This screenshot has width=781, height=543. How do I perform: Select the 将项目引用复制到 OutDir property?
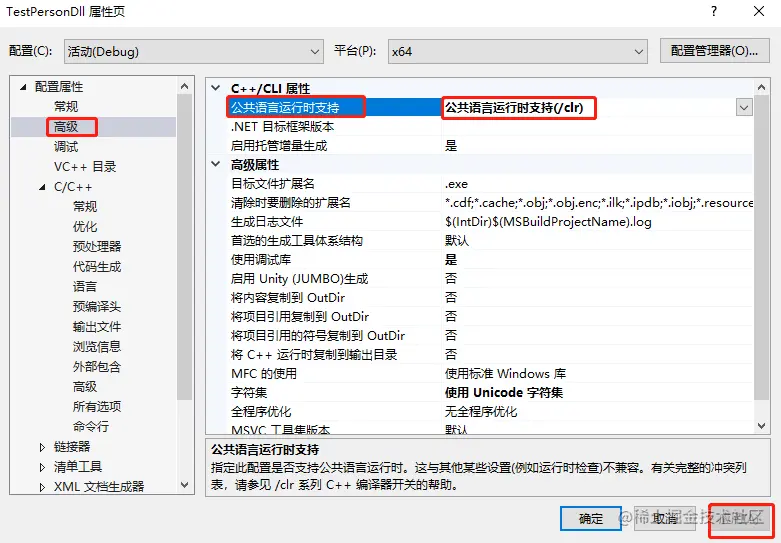tap(299, 316)
